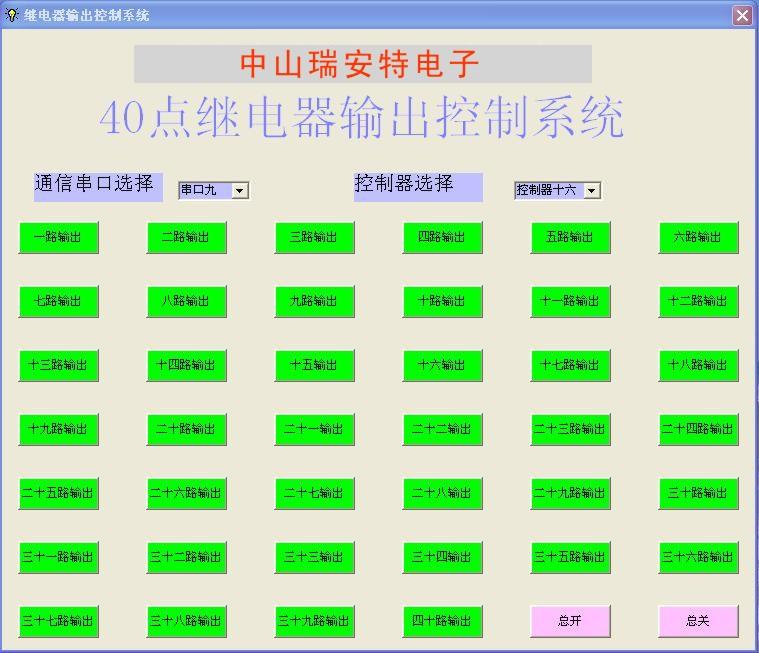Select the 二十六路输出 relay button
The image size is (759, 653).
pyautogui.click(x=186, y=493)
